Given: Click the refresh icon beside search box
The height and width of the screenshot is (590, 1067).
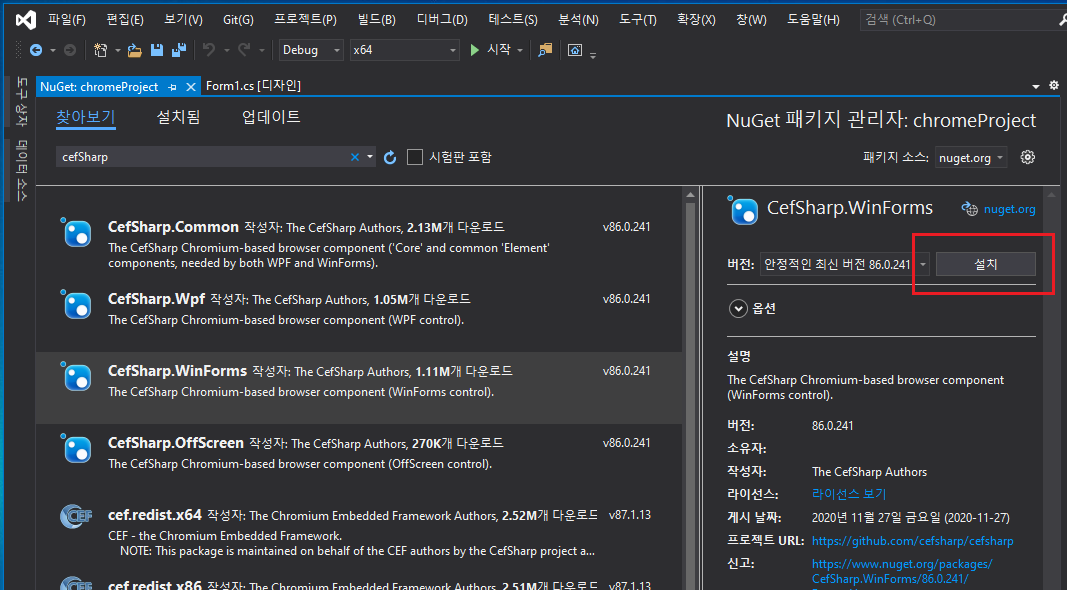Looking at the screenshot, I should click(x=390, y=157).
